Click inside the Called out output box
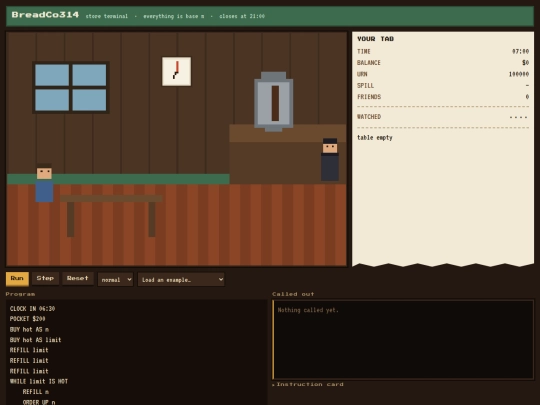Screen dimensions: 540x405 click(x=403, y=340)
